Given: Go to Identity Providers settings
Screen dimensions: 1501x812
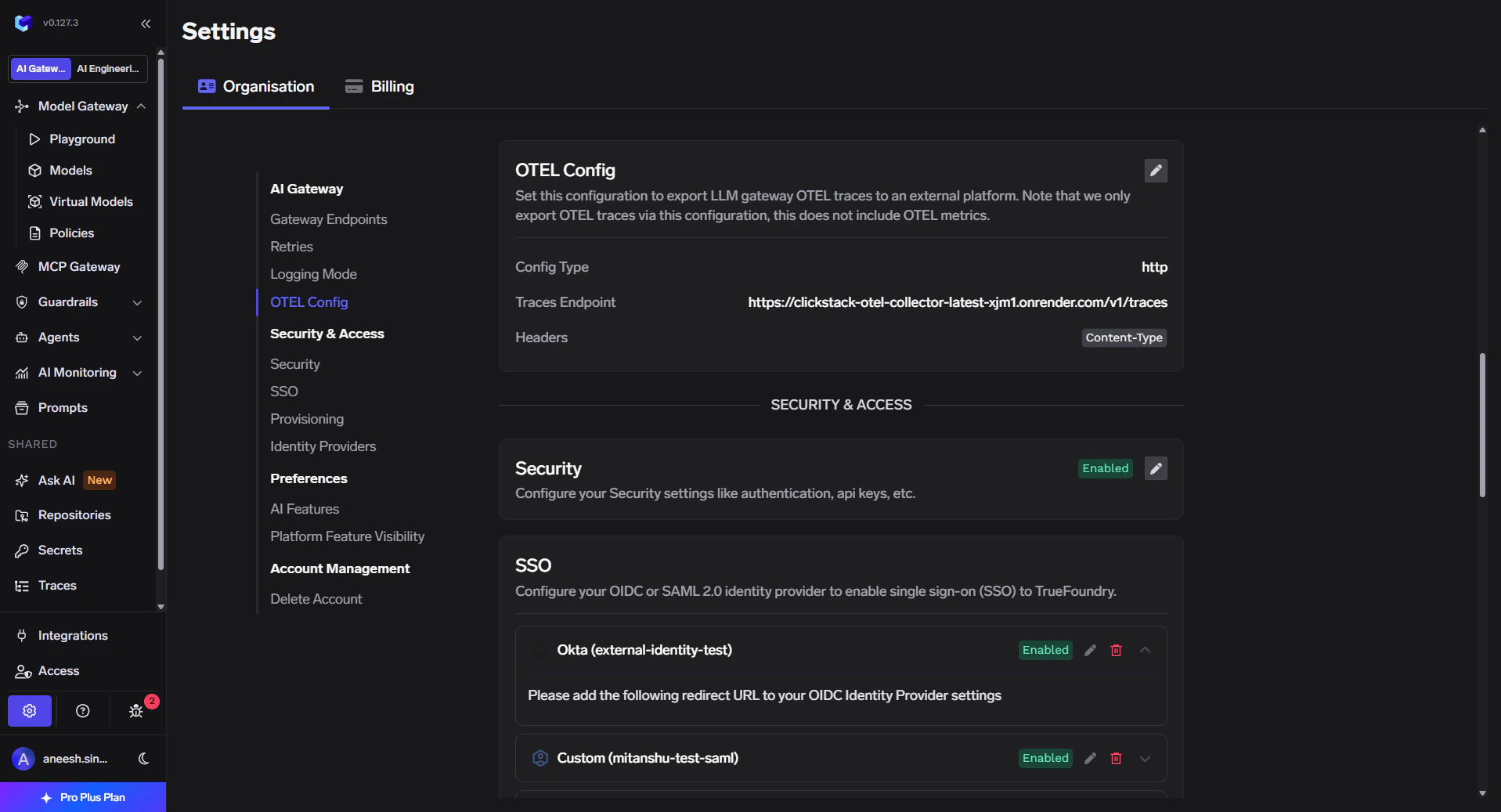Looking at the screenshot, I should [323, 446].
